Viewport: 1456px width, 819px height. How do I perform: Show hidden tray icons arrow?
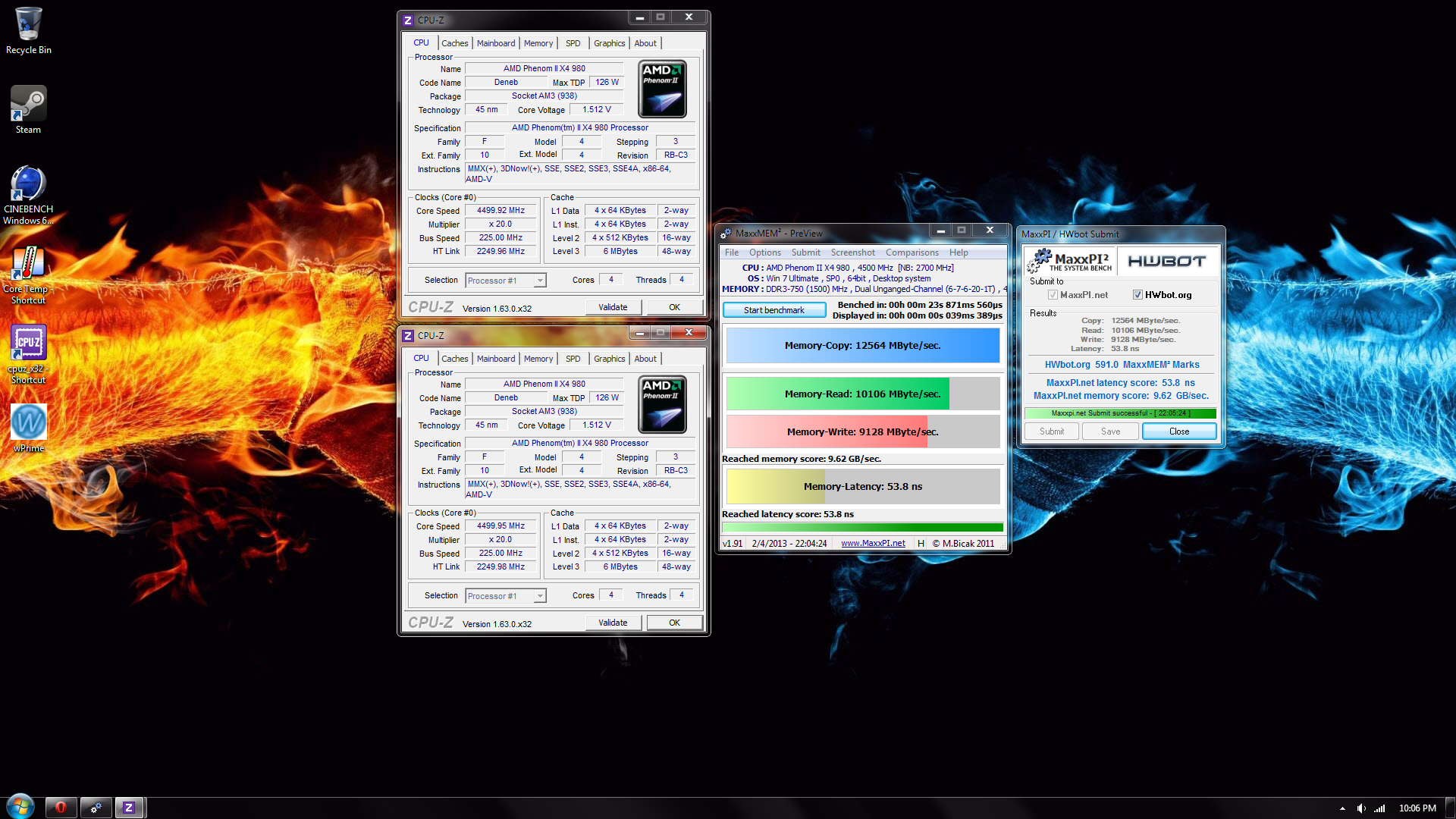click(1342, 808)
